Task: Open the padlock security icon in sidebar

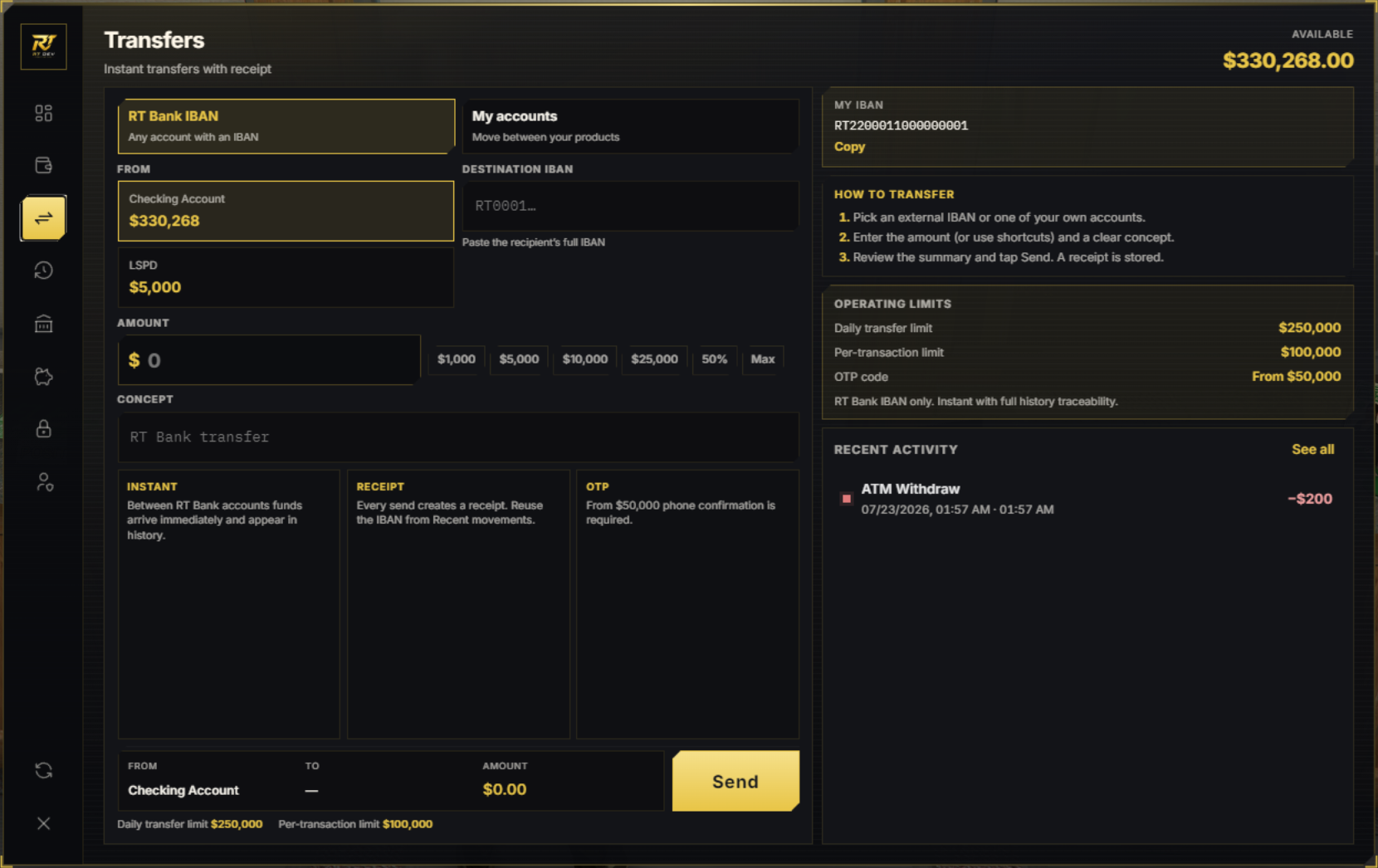Action: click(x=44, y=429)
